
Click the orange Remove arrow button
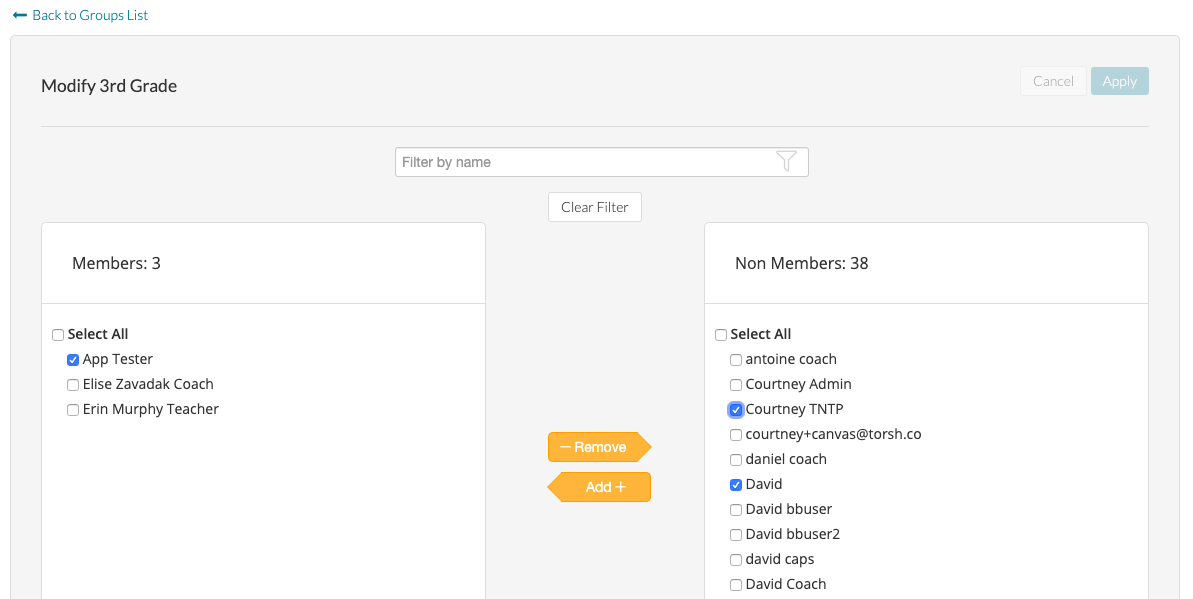(598, 447)
